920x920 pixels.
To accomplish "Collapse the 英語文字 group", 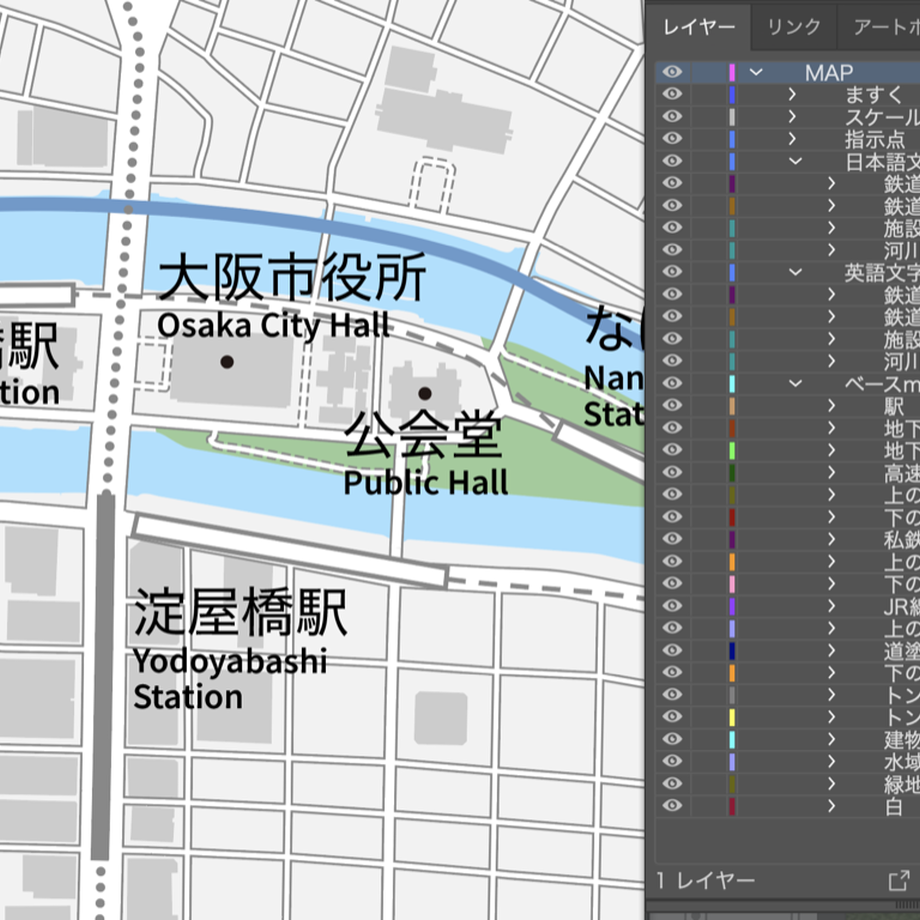I will [795, 272].
